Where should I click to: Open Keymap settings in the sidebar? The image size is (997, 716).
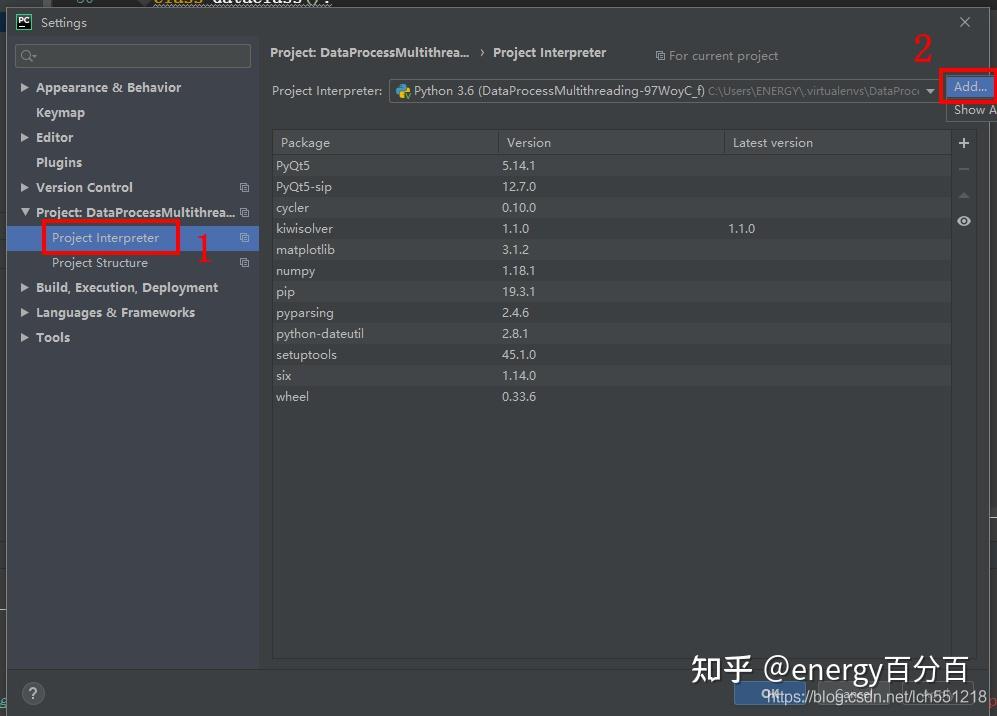pos(60,112)
